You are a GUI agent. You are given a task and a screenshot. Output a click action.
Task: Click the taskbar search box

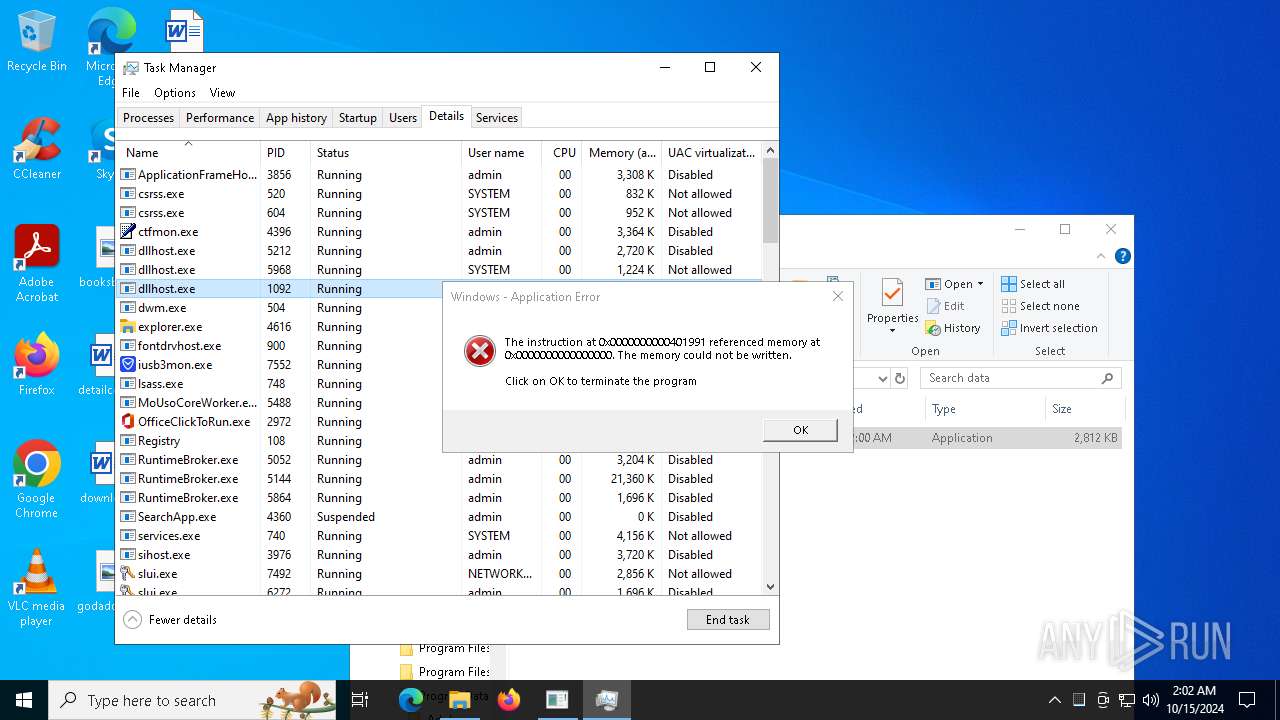[x=194, y=700]
